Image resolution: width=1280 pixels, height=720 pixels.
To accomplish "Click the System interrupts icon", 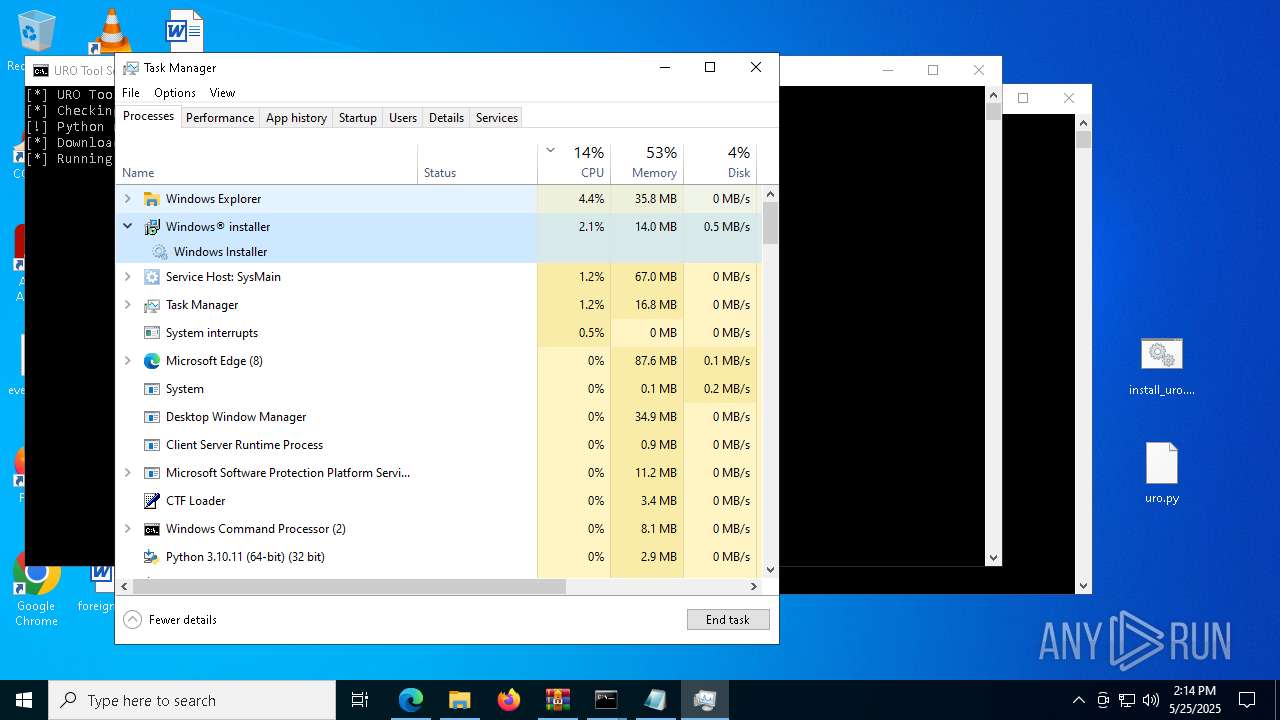I will click(152, 333).
